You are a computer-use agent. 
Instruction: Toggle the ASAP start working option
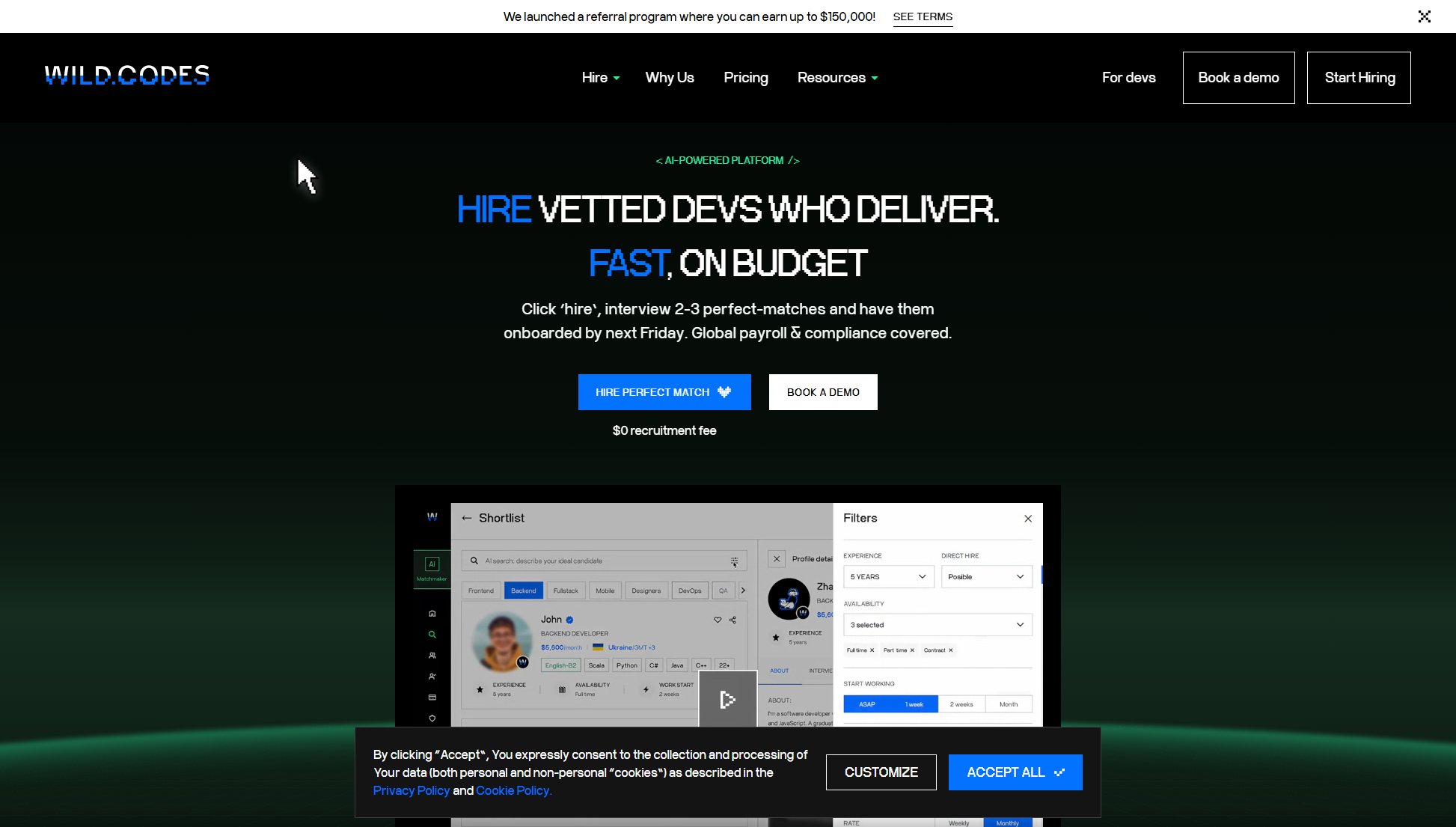coord(866,704)
